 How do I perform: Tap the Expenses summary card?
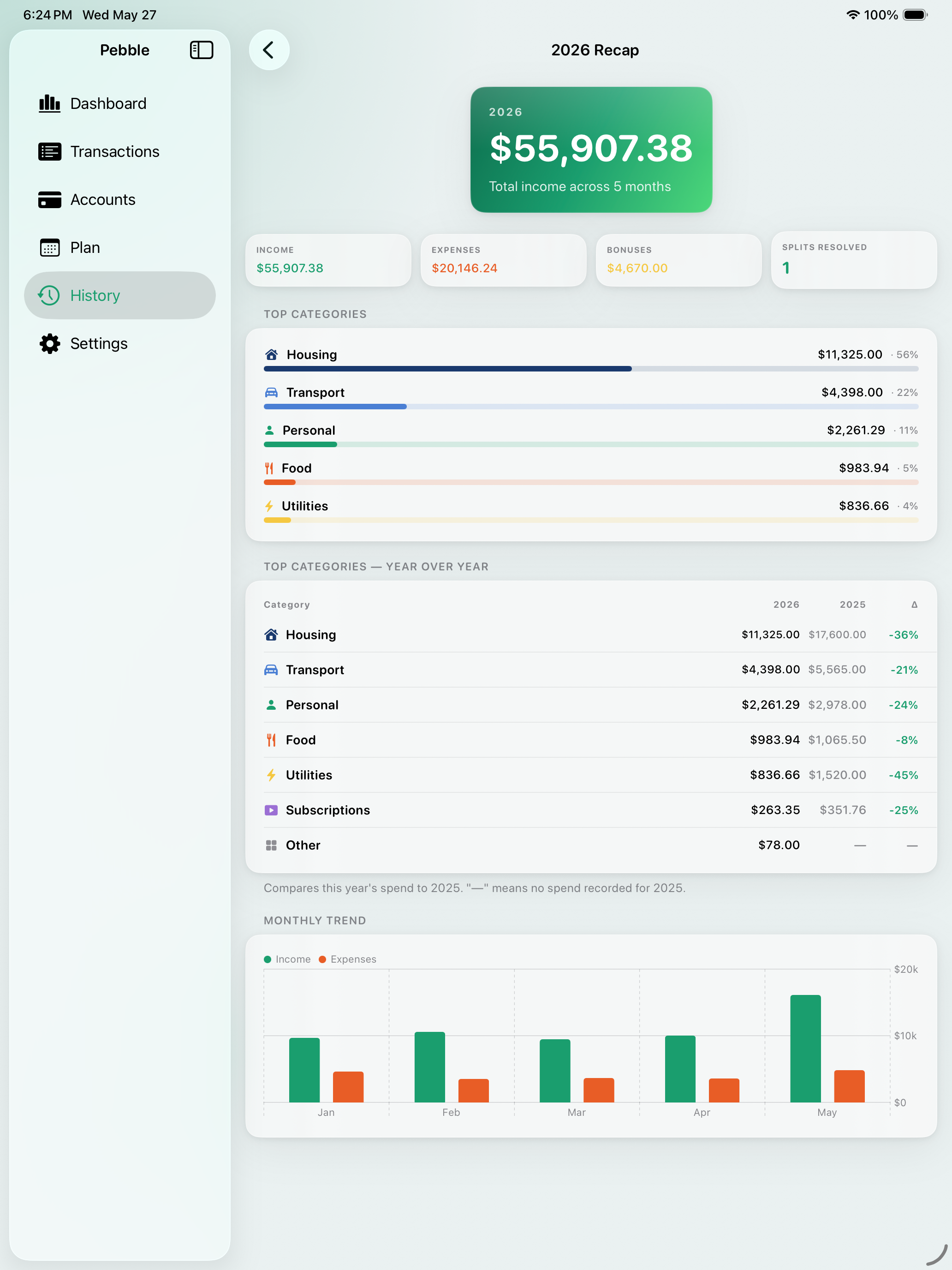tap(503, 260)
